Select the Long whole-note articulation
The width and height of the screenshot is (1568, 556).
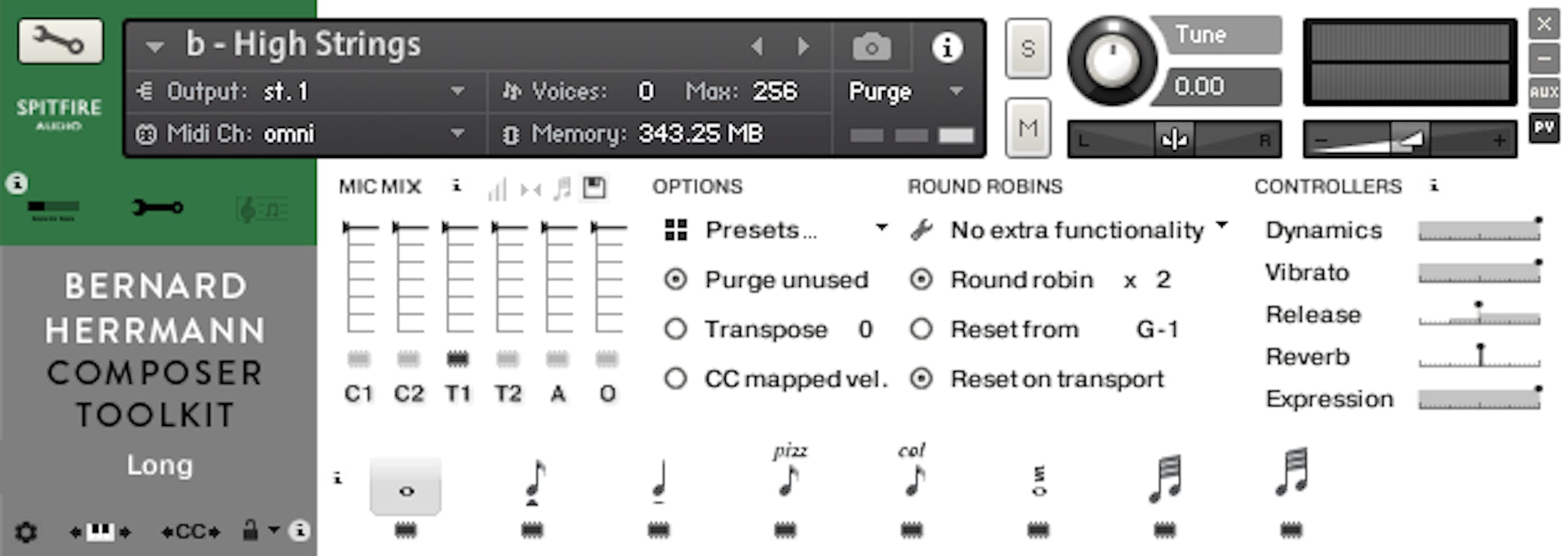coord(406,486)
